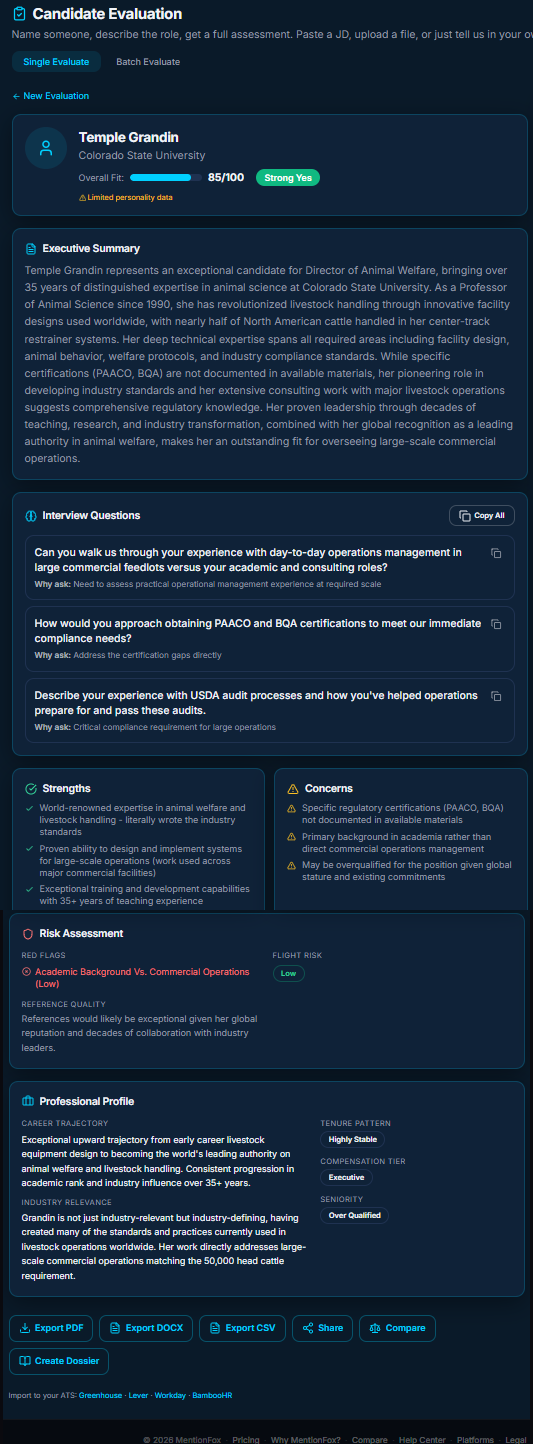Open the Help Center footer link
533x1444 pixels.
tap(422, 1440)
